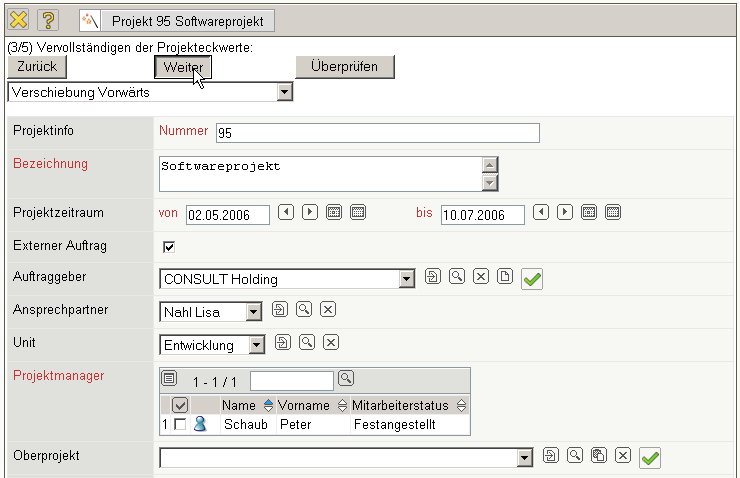Click the 'Überprüfen' button
740x478 pixels.
point(344,66)
